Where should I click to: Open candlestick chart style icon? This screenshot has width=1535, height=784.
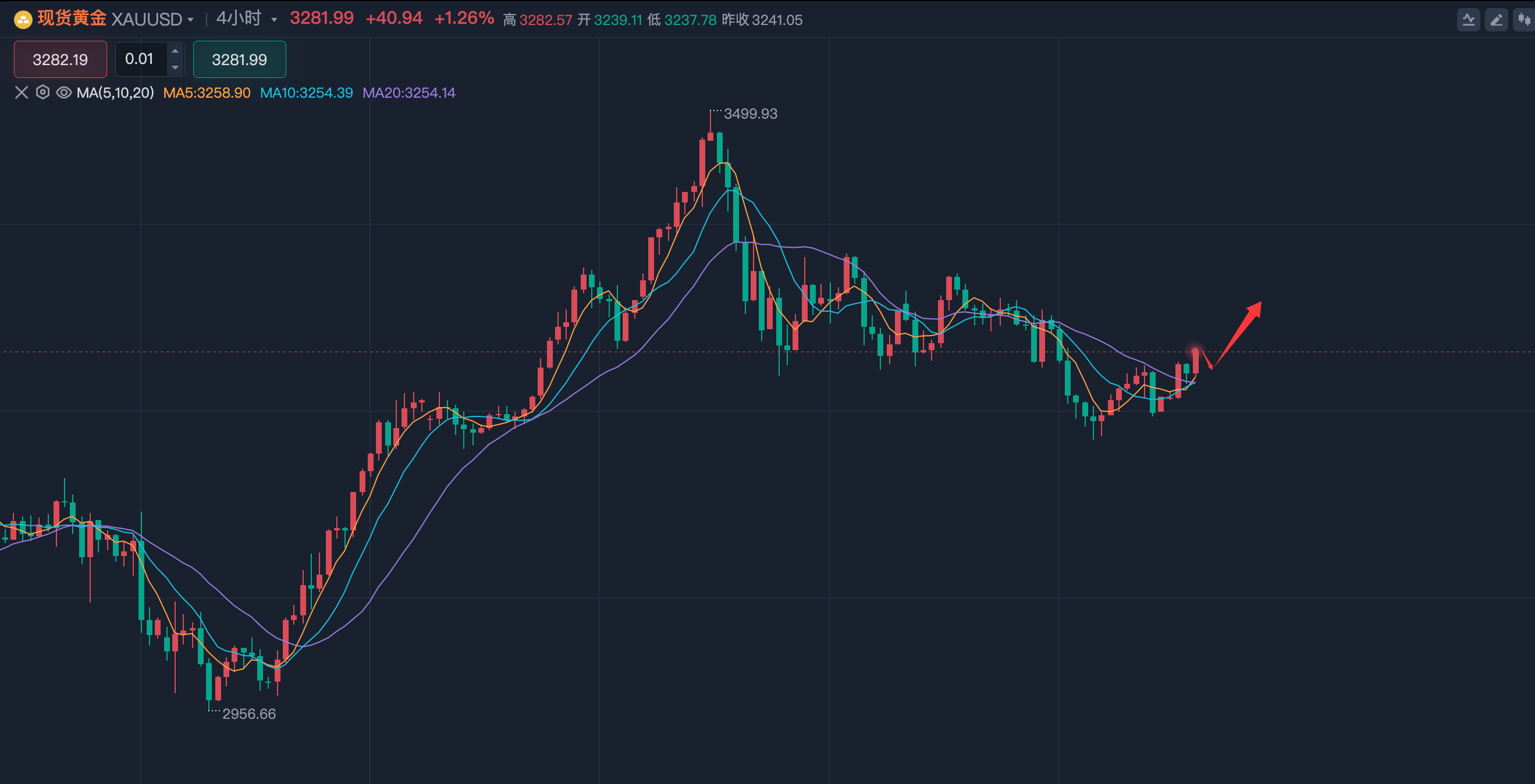click(x=1524, y=20)
